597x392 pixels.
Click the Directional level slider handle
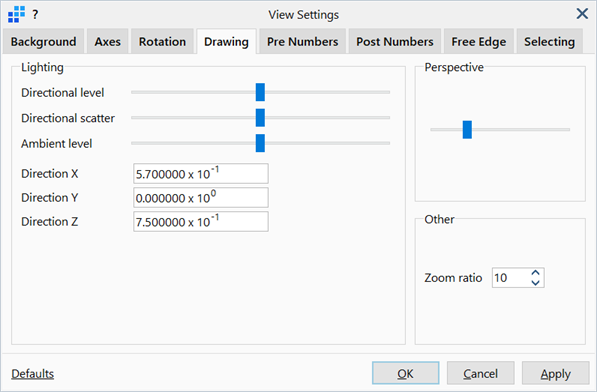[260, 92]
